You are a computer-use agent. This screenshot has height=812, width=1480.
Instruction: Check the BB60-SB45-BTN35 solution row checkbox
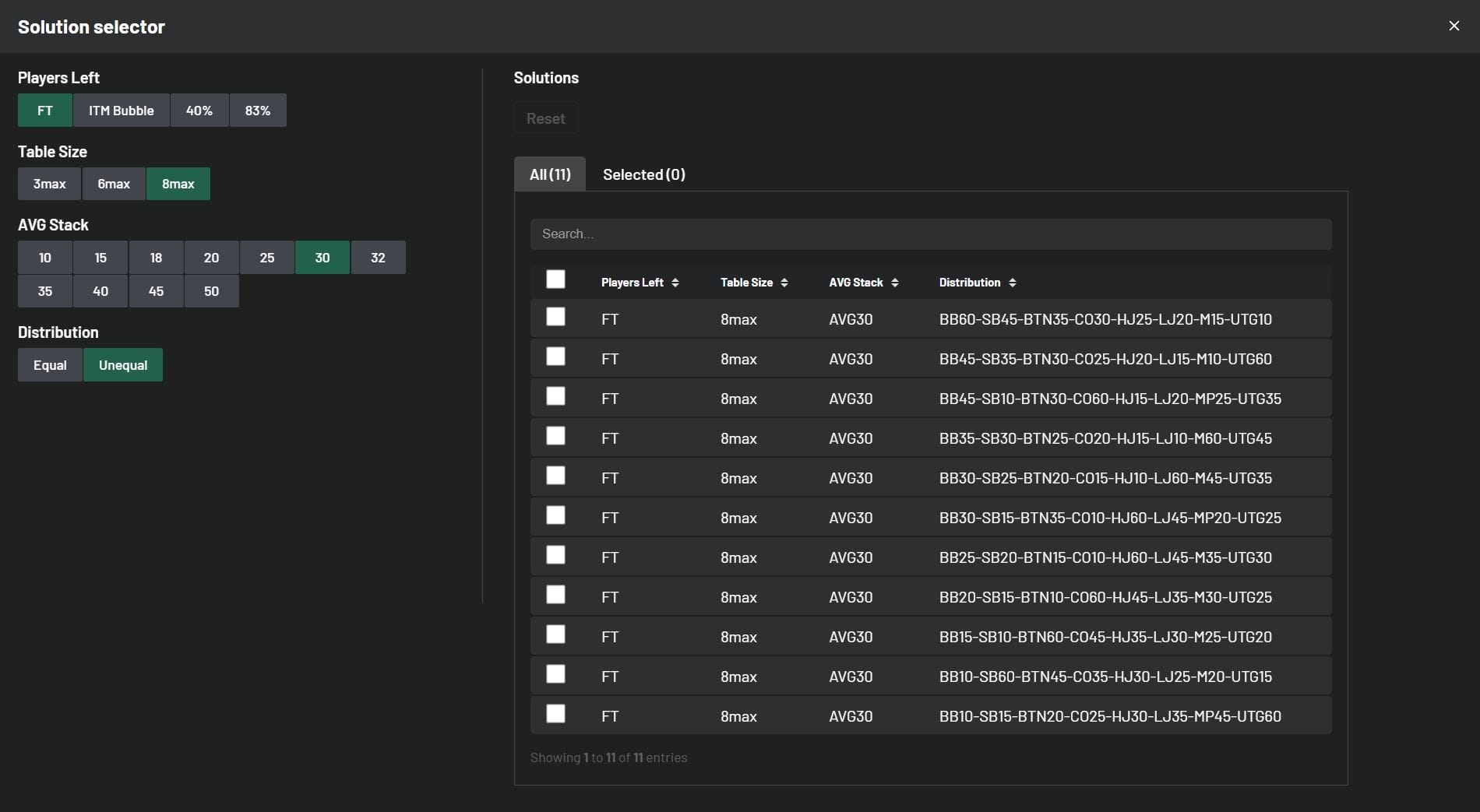pos(555,317)
